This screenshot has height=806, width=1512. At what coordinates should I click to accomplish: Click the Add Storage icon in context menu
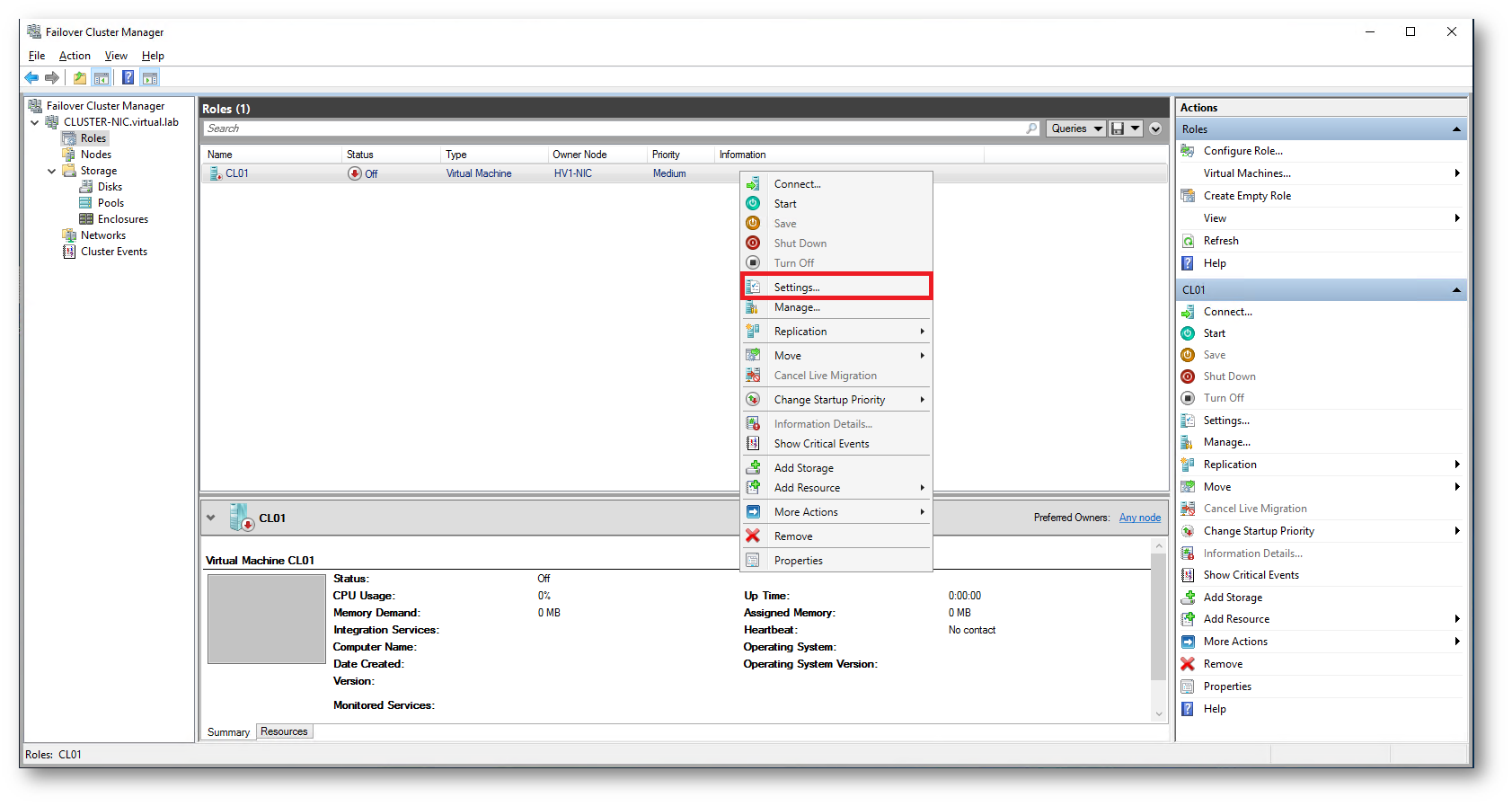coord(753,468)
